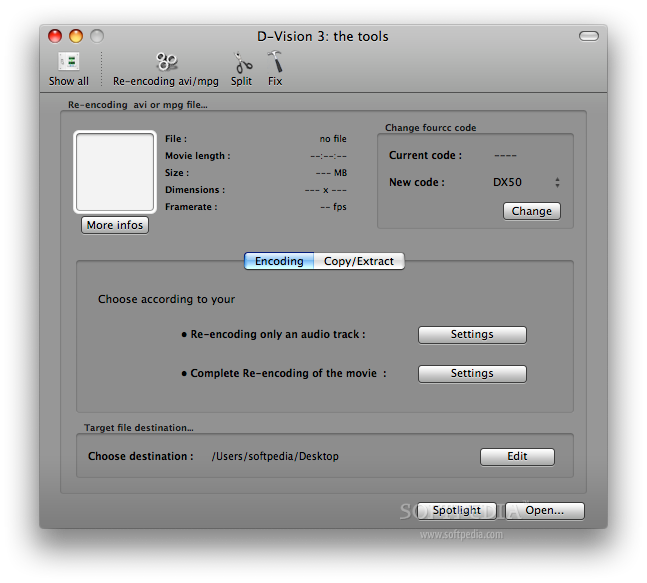Click the '-- fps' Framerate value
This screenshot has width=647, height=583.
333,207
